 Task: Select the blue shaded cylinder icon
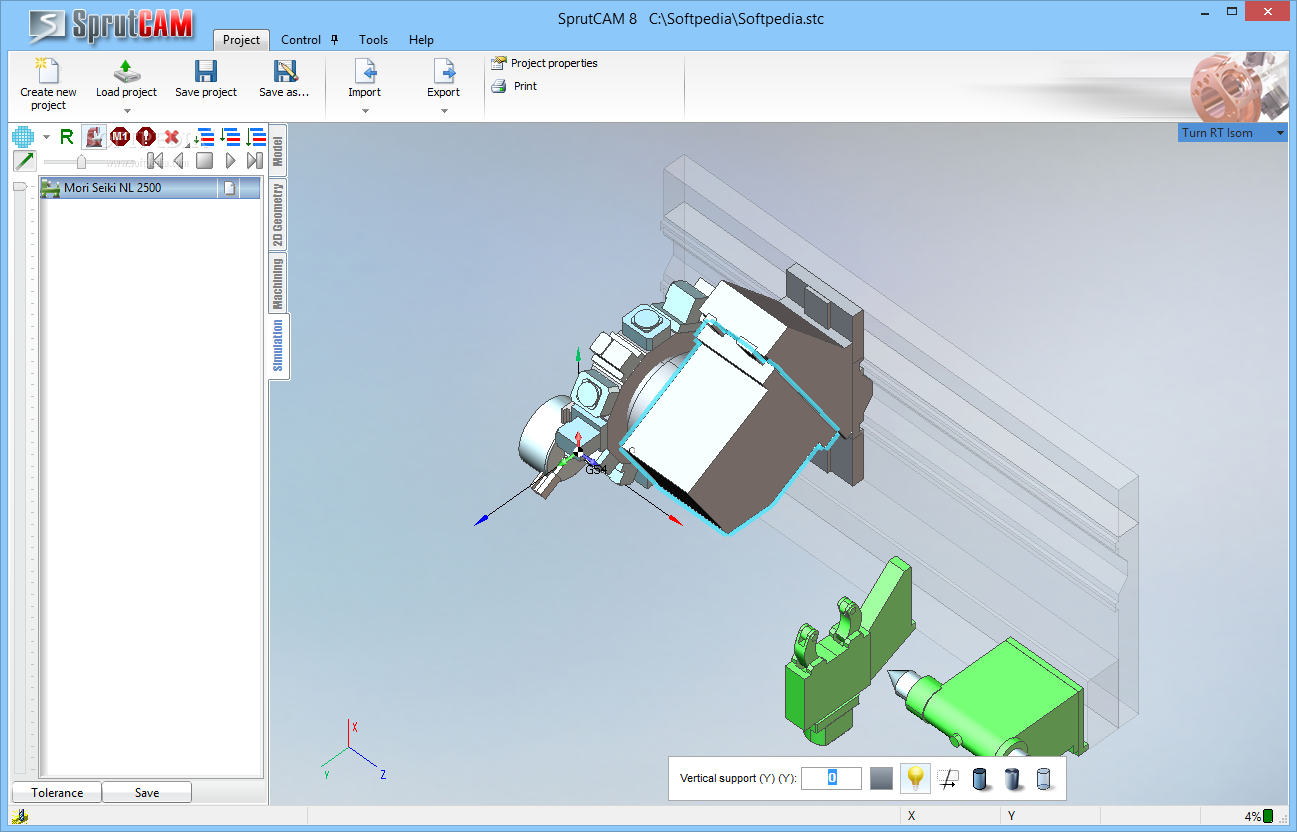coord(981,778)
